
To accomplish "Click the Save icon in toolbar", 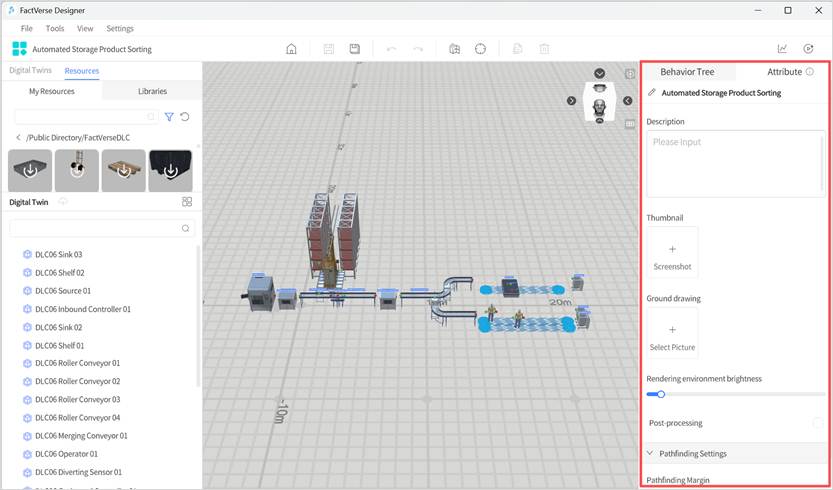I will coord(355,48).
